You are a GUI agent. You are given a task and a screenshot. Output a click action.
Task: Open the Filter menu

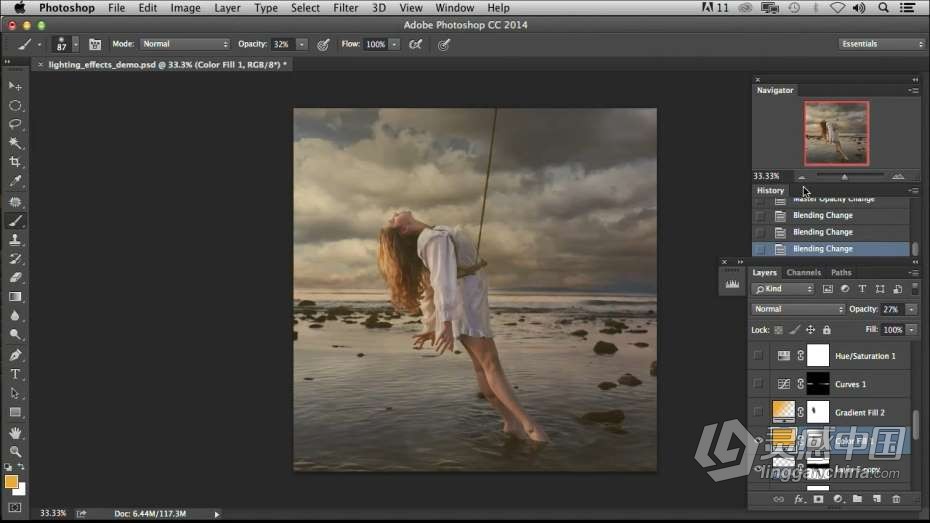pos(345,8)
